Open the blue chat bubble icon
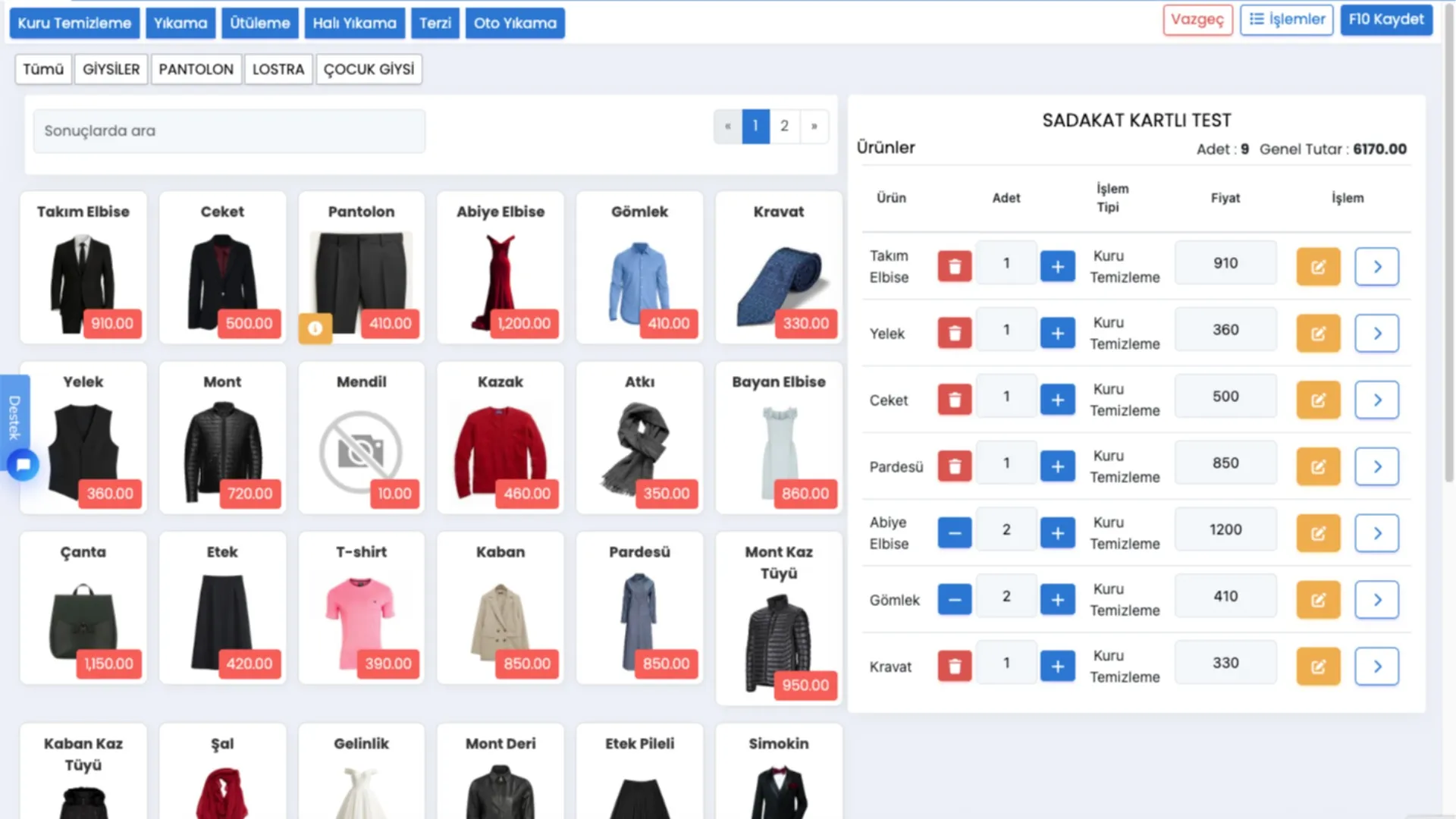This screenshot has width=1456, height=819. point(23,464)
